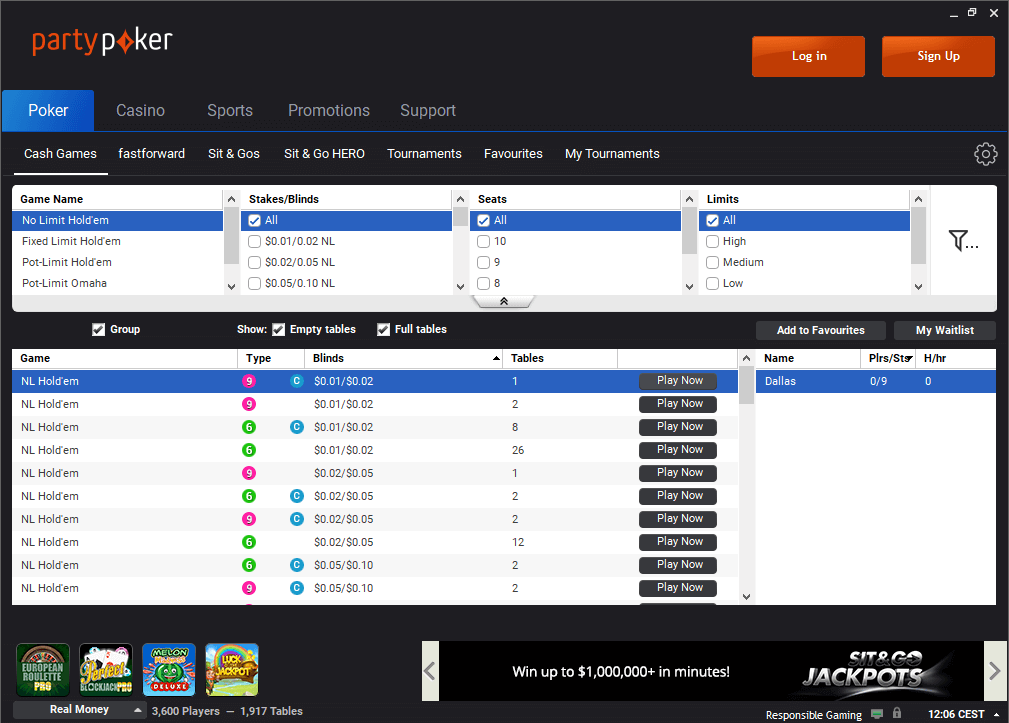Viewport: 1009px width, 723px height.
Task: Check the 8 seats filter
Action: click(x=483, y=283)
